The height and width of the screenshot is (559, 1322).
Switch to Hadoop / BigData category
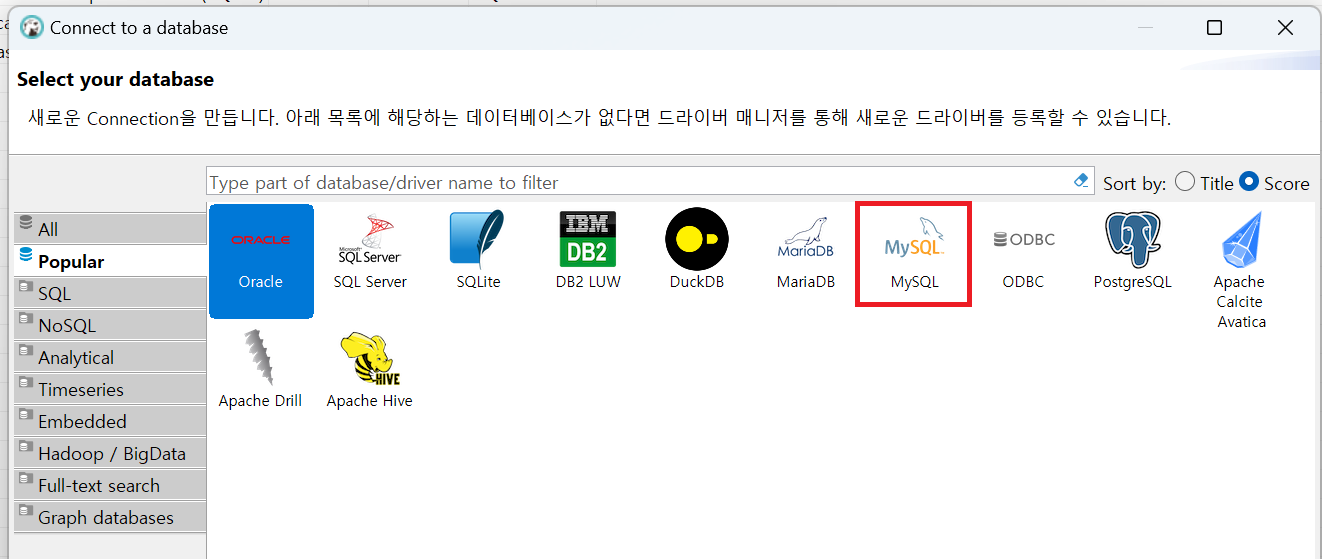[x=110, y=453]
